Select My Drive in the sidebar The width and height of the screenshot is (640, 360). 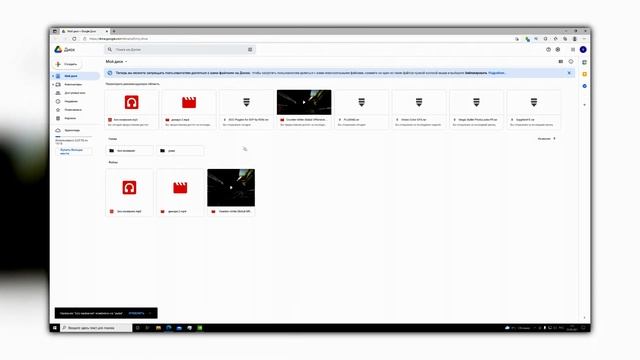(x=76, y=76)
